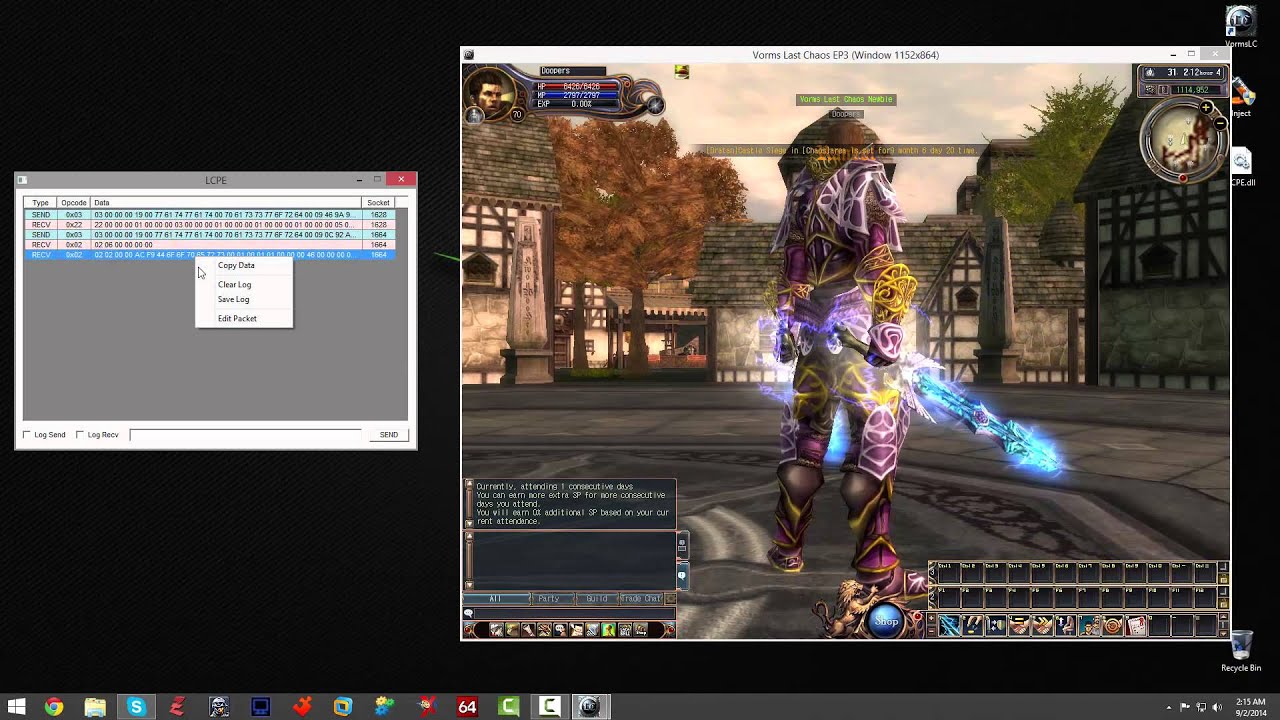Click the second quickslot skill icon
Image resolution: width=1280 pixels, height=720 pixels.
(x=973, y=625)
